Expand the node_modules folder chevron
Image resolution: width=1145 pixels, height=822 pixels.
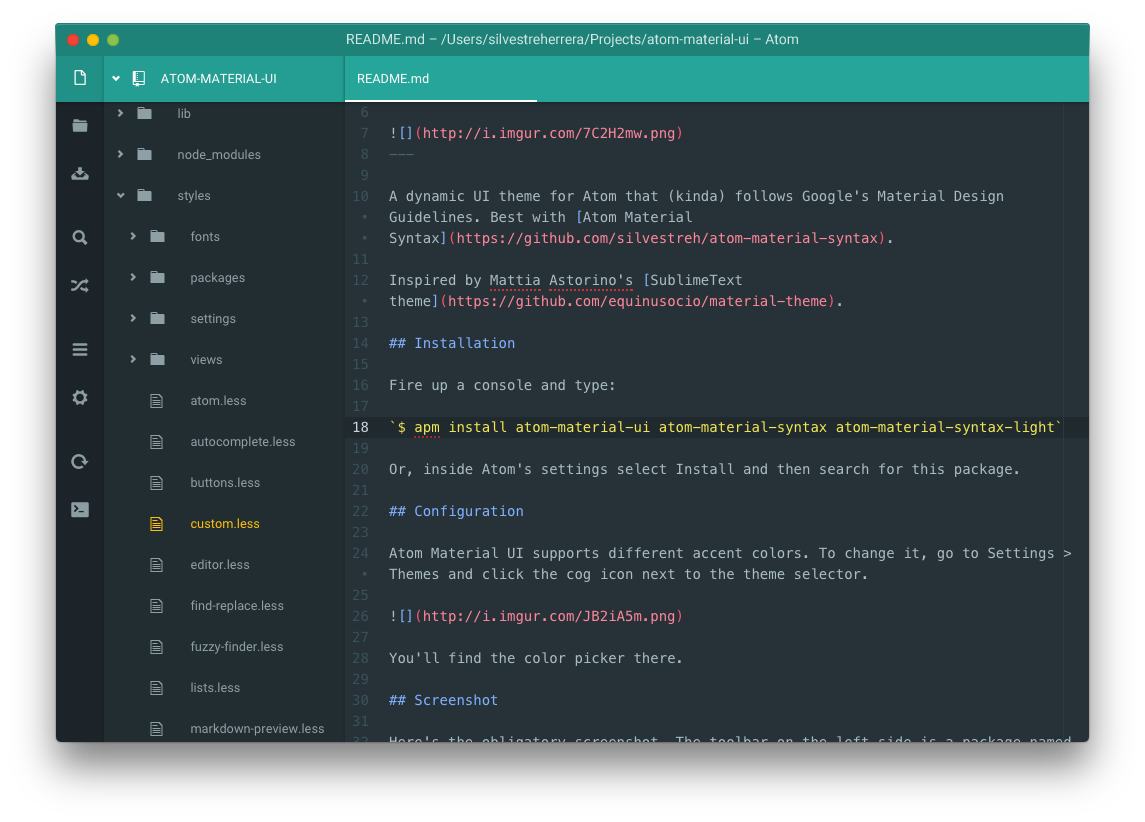pyautogui.click(x=120, y=154)
